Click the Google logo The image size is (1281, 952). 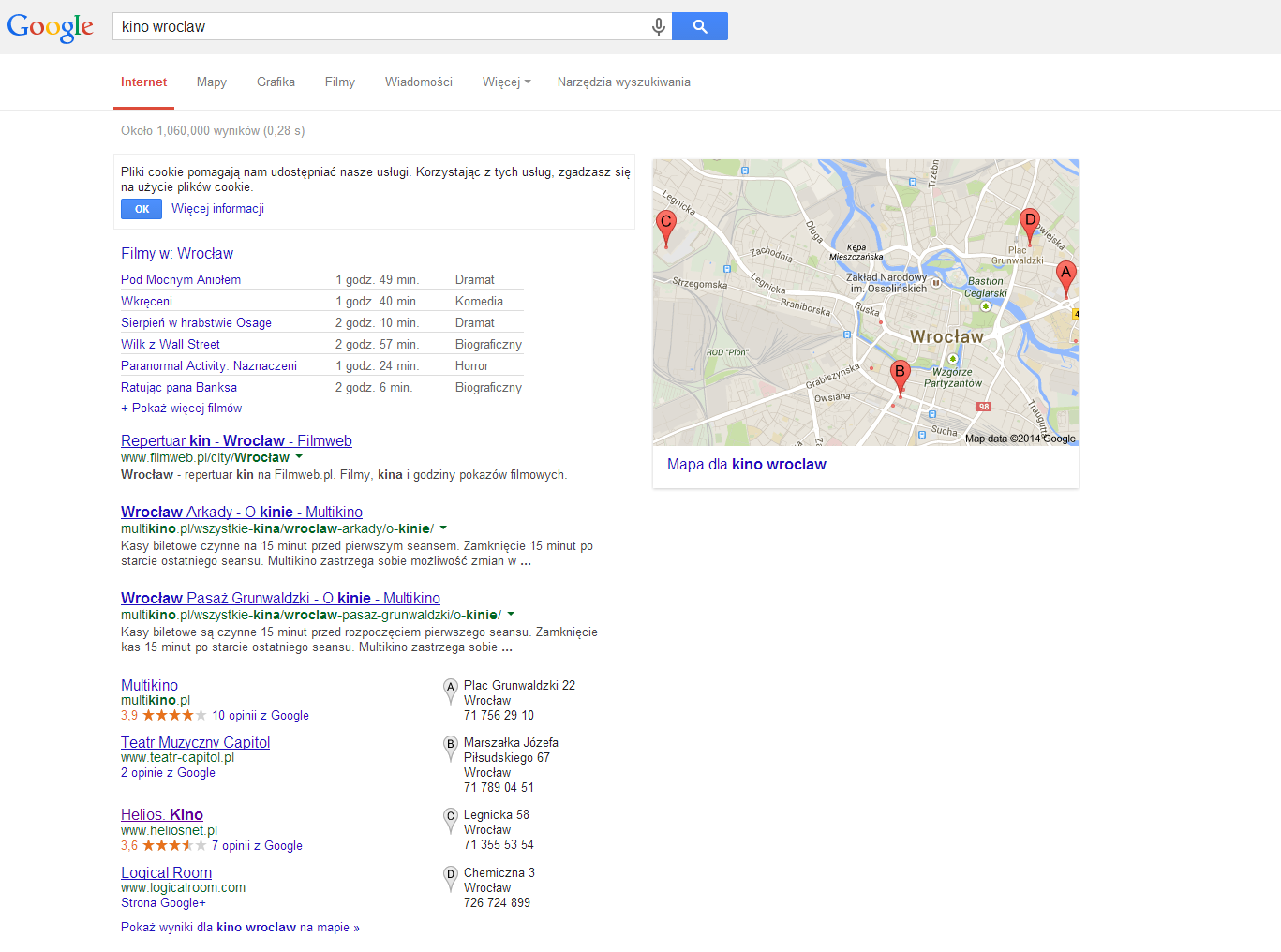click(51, 27)
